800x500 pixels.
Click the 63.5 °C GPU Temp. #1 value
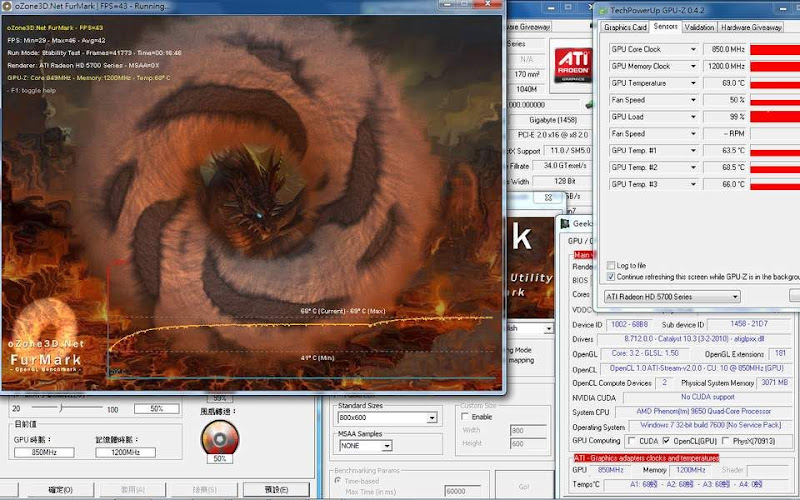click(726, 151)
